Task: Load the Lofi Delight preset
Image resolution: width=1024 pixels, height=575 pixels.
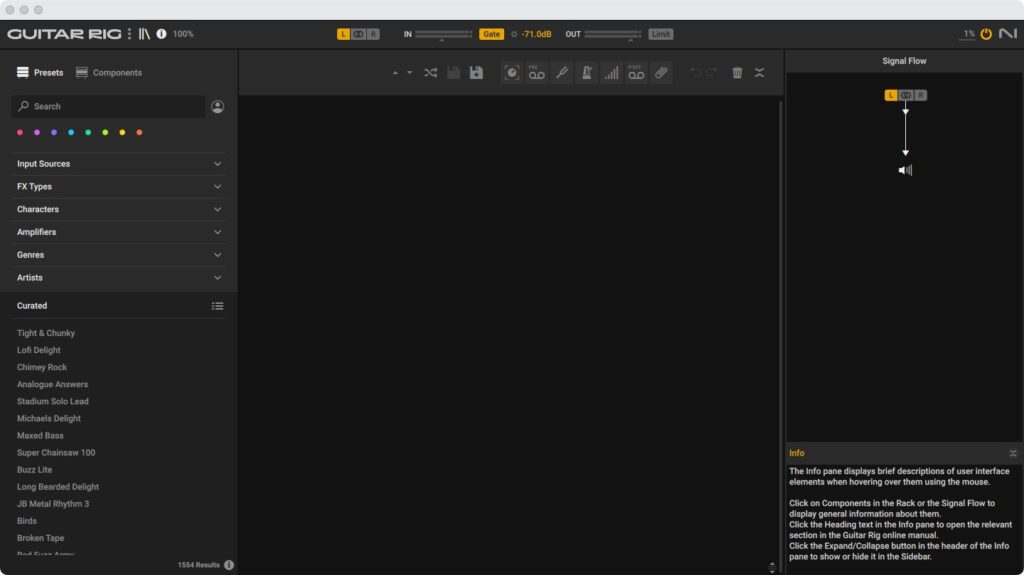Action: pos(39,350)
